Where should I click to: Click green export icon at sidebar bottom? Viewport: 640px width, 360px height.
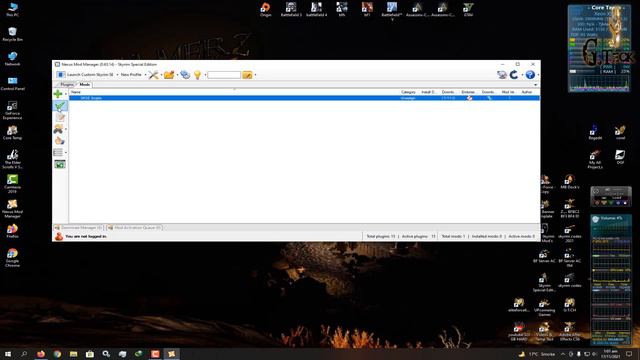(60, 164)
